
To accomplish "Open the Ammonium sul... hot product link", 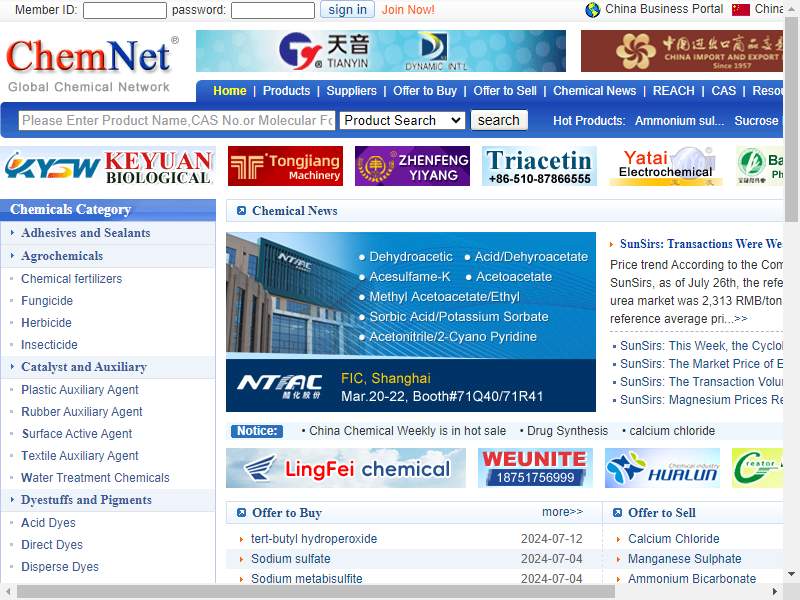I will pyautogui.click(x=679, y=121).
